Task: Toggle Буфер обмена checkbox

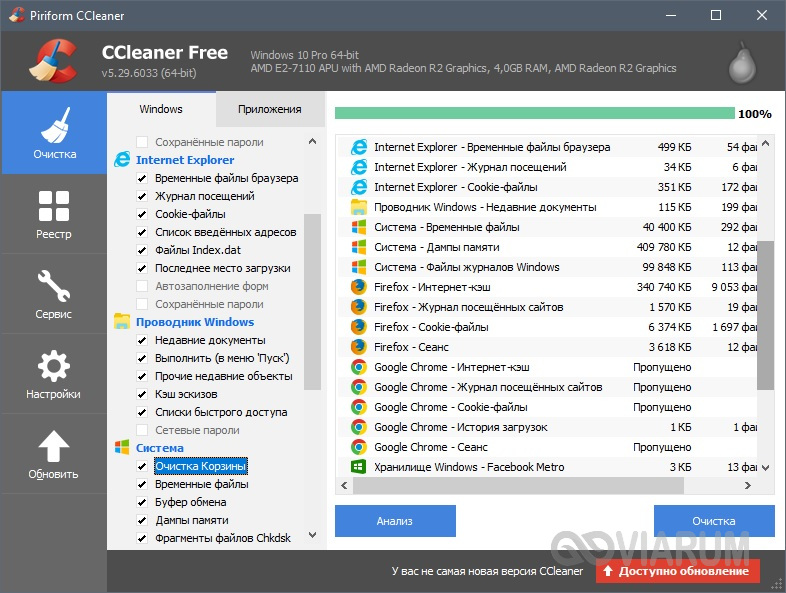Action: click(142, 502)
